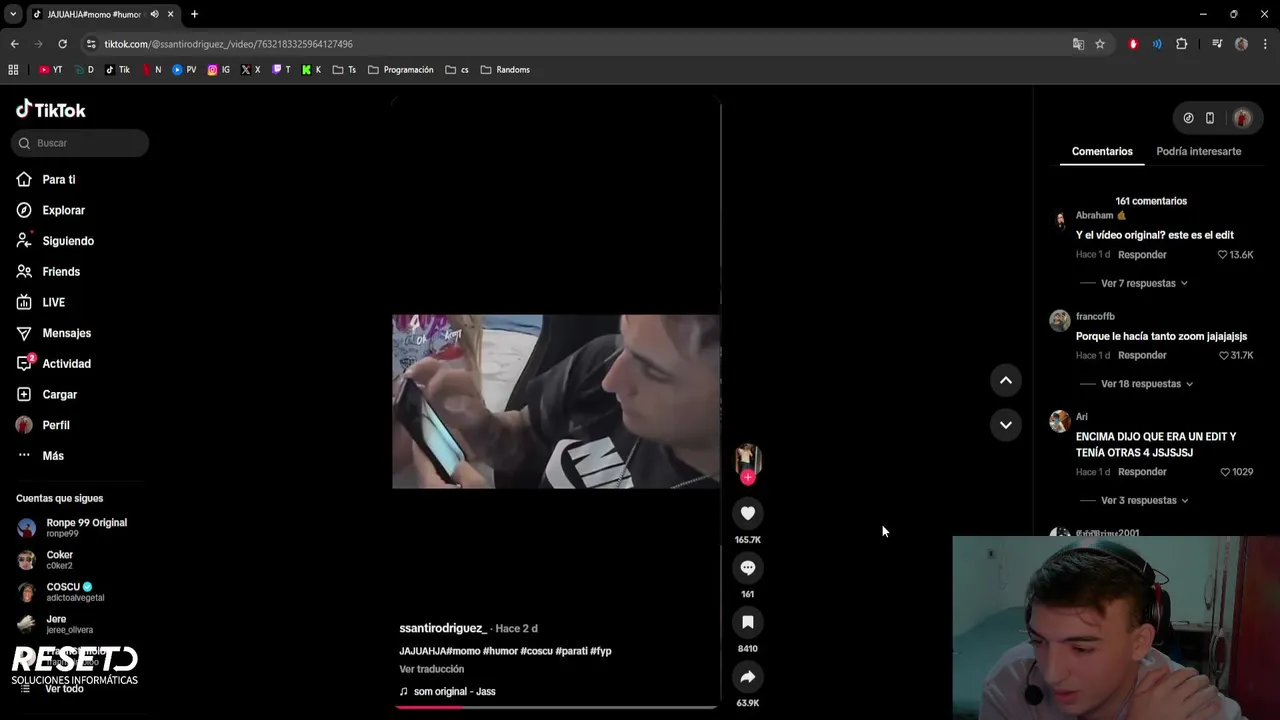Open Abraham's commenter avatar
Screen dimensions: 1280x720
[x=1060, y=220]
